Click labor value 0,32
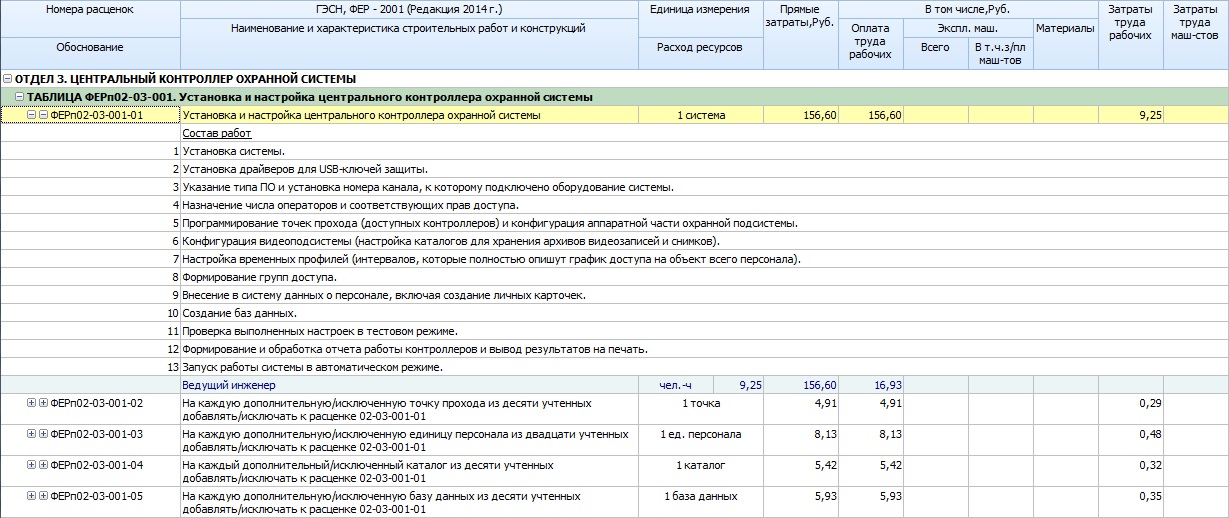The width and height of the screenshot is (1229, 518). tap(1150, 465)
